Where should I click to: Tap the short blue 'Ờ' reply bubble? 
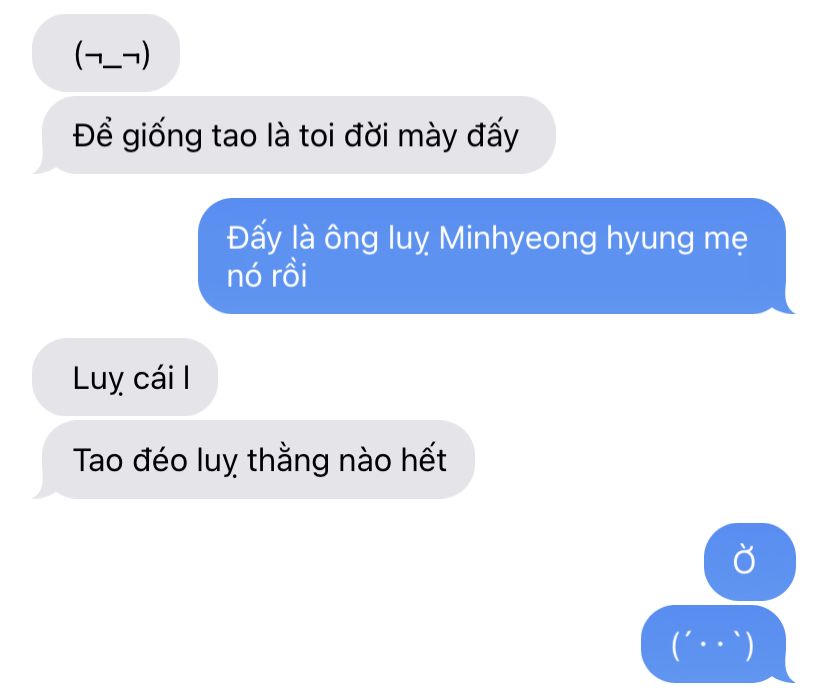click(x=749, y=561)
